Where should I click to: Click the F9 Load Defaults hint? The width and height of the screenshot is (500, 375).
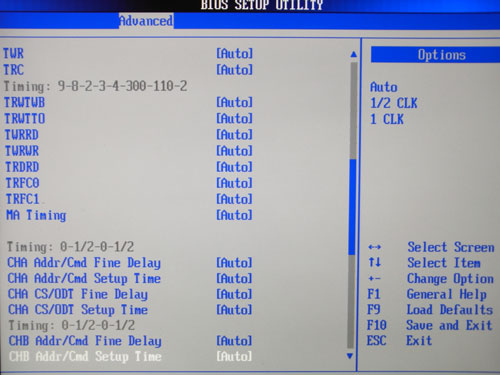[x=430, y=310]
